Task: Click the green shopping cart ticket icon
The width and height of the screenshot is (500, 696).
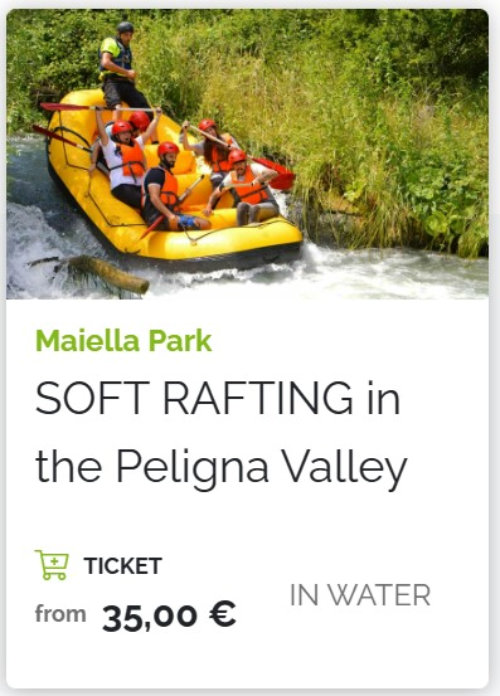Action: 52,565
